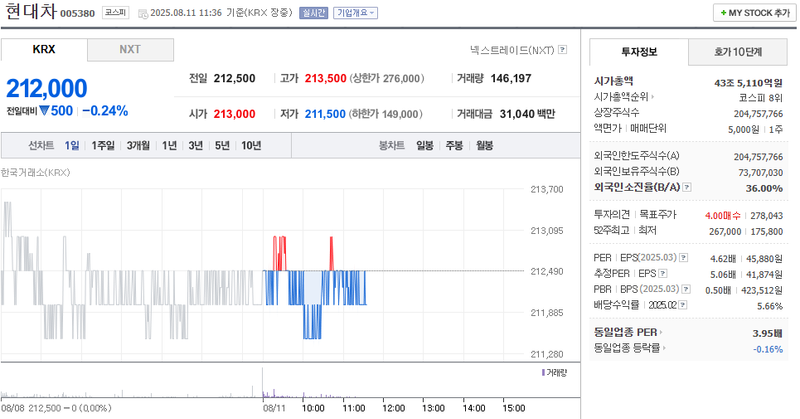Click the 36.00% foreign ownership ratio

pyautogui.click(x=764, y=188)
